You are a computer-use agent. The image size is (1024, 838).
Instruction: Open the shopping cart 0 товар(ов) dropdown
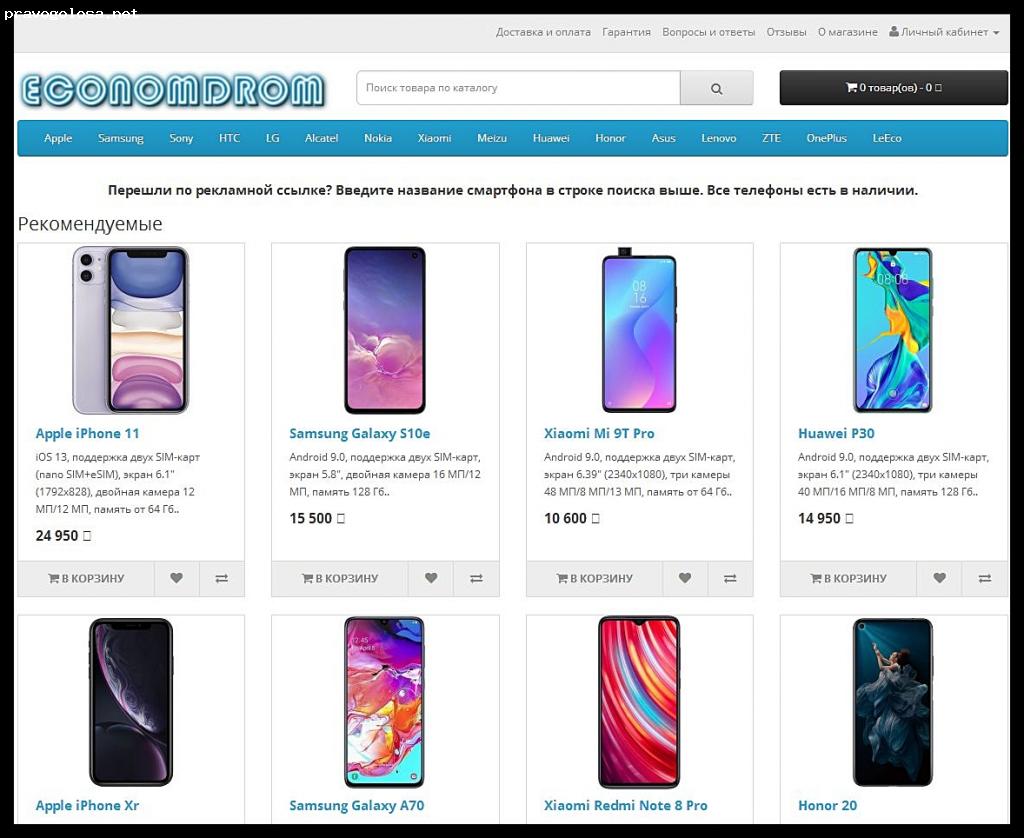tap(893, 88)
